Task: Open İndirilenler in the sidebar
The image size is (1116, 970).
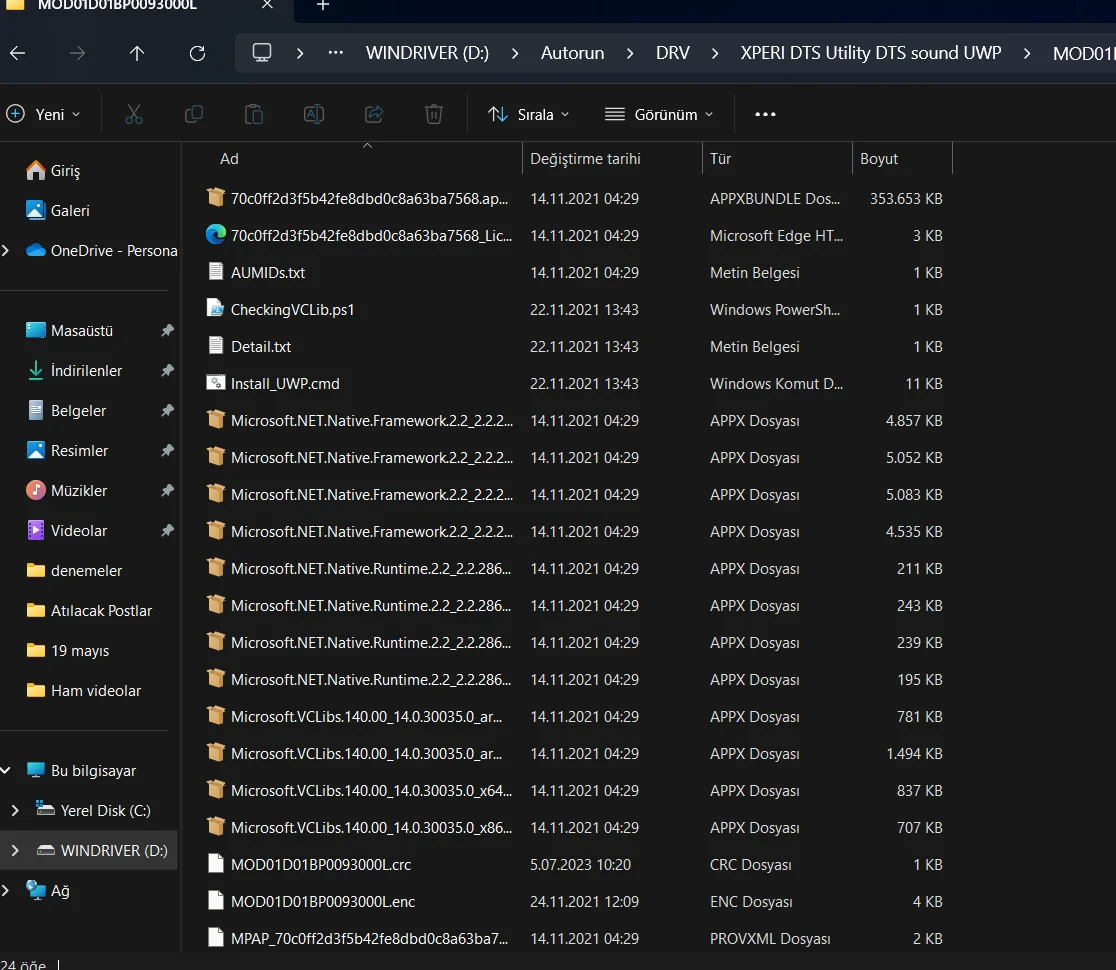Action: (x=86, y=370)
